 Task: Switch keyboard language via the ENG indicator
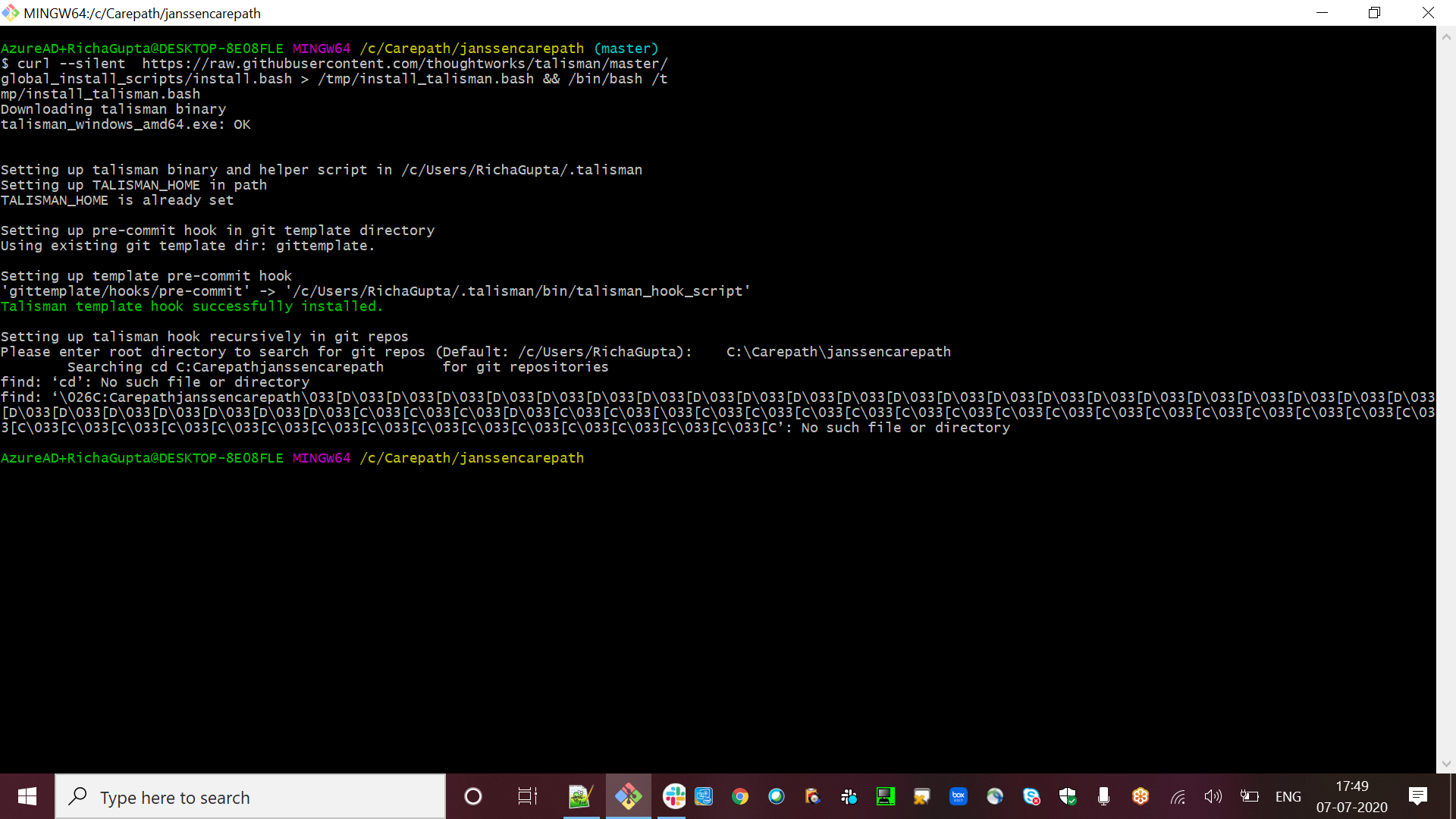click(1288, 796)
